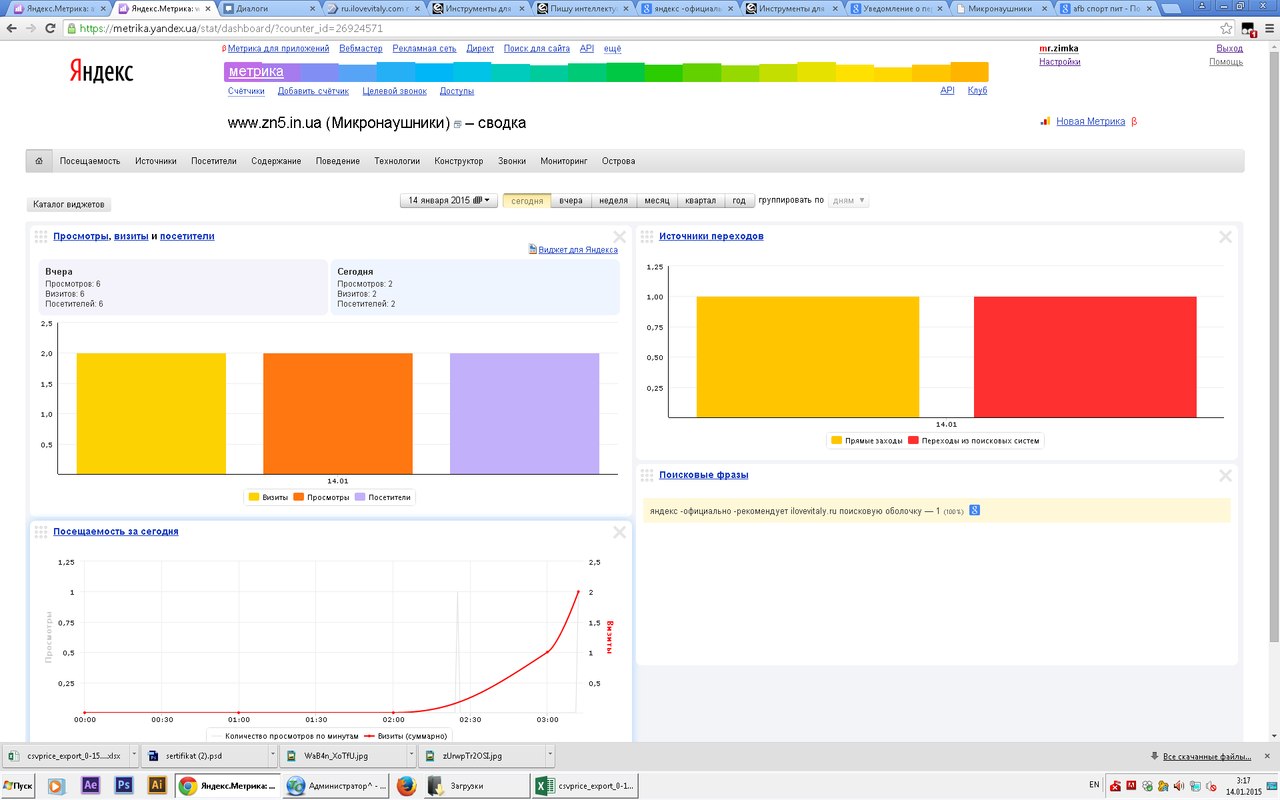Toggle Переходы из поисковых систем legend item
This screenshot has height=800, width=1280.
(974, 441)
